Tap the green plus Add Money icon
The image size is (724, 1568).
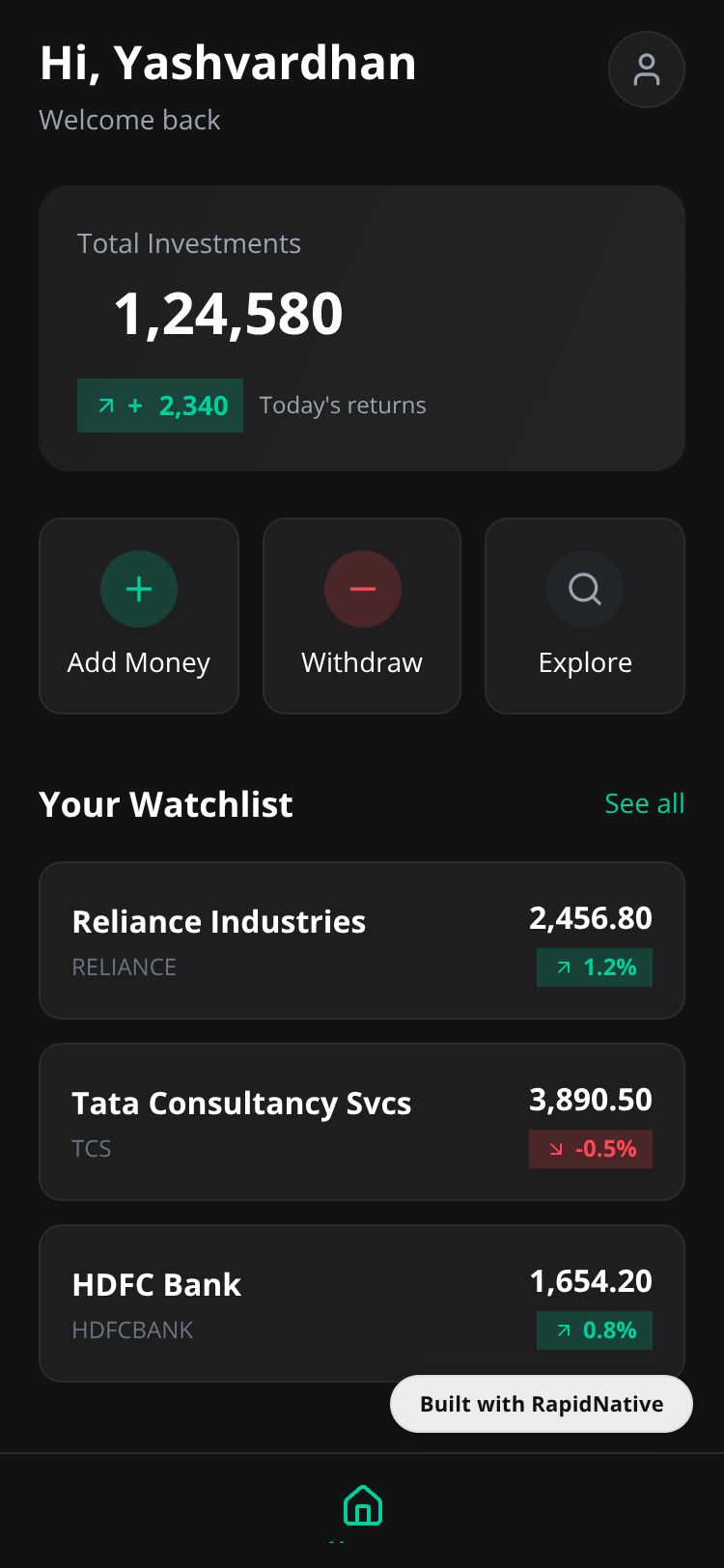click(x=139, y=589)
